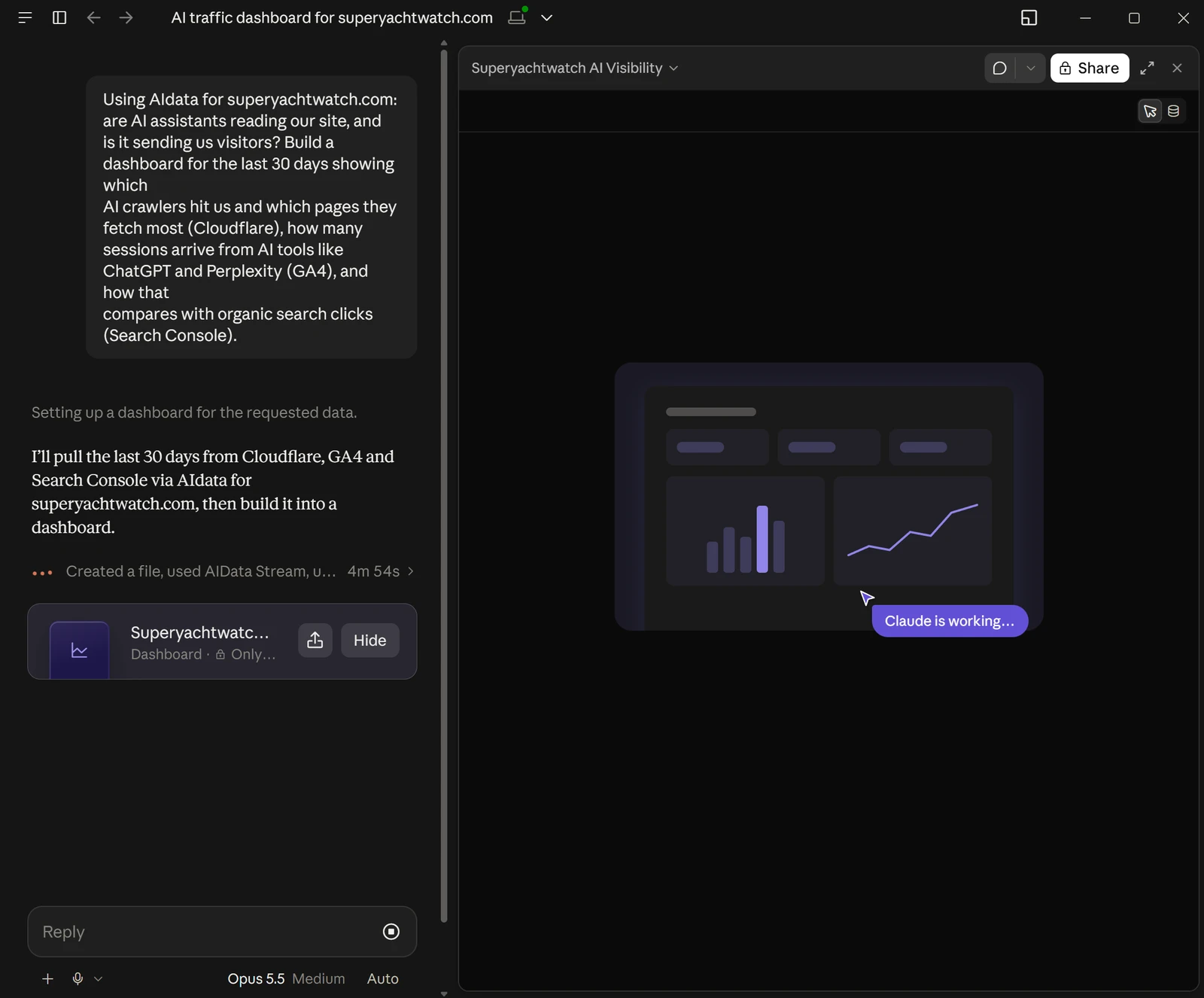Image resolution: width=1204 pixels, height=998 pixels.
Task: Click the 4m 54s duration text
Action: [373, 571]
